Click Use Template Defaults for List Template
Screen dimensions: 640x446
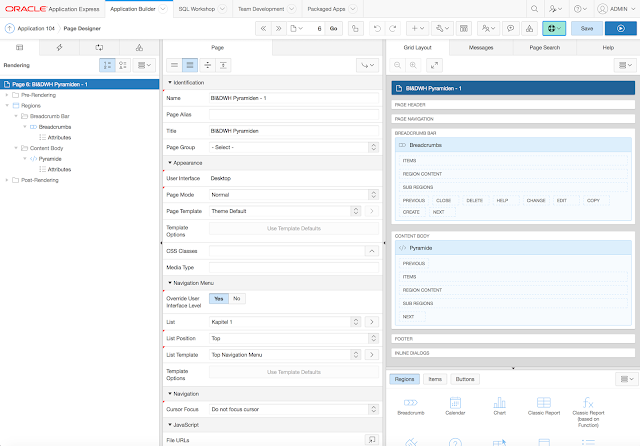coord(294,372)
